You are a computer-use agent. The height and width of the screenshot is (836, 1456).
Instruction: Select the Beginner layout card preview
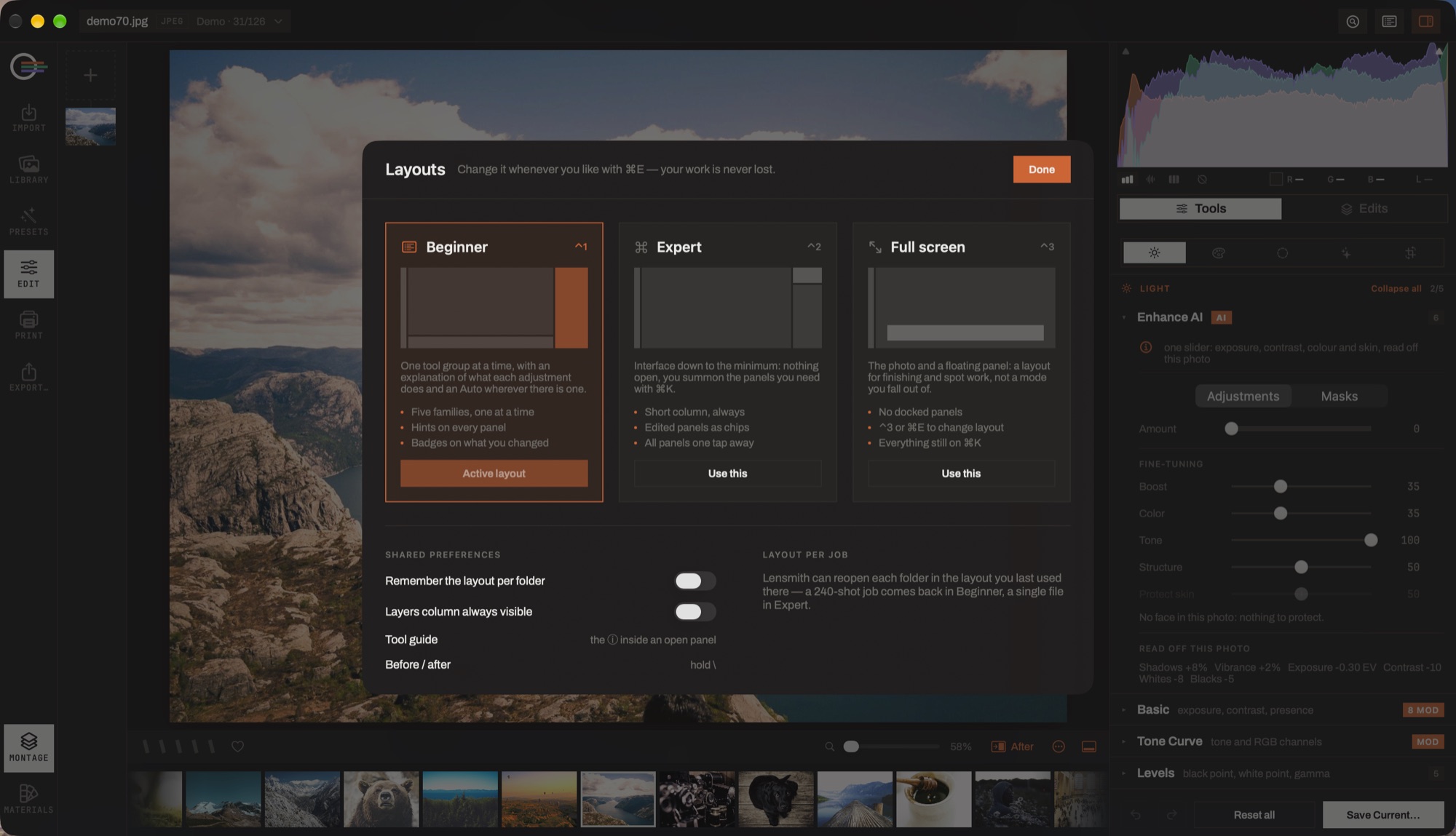(494, 308)
